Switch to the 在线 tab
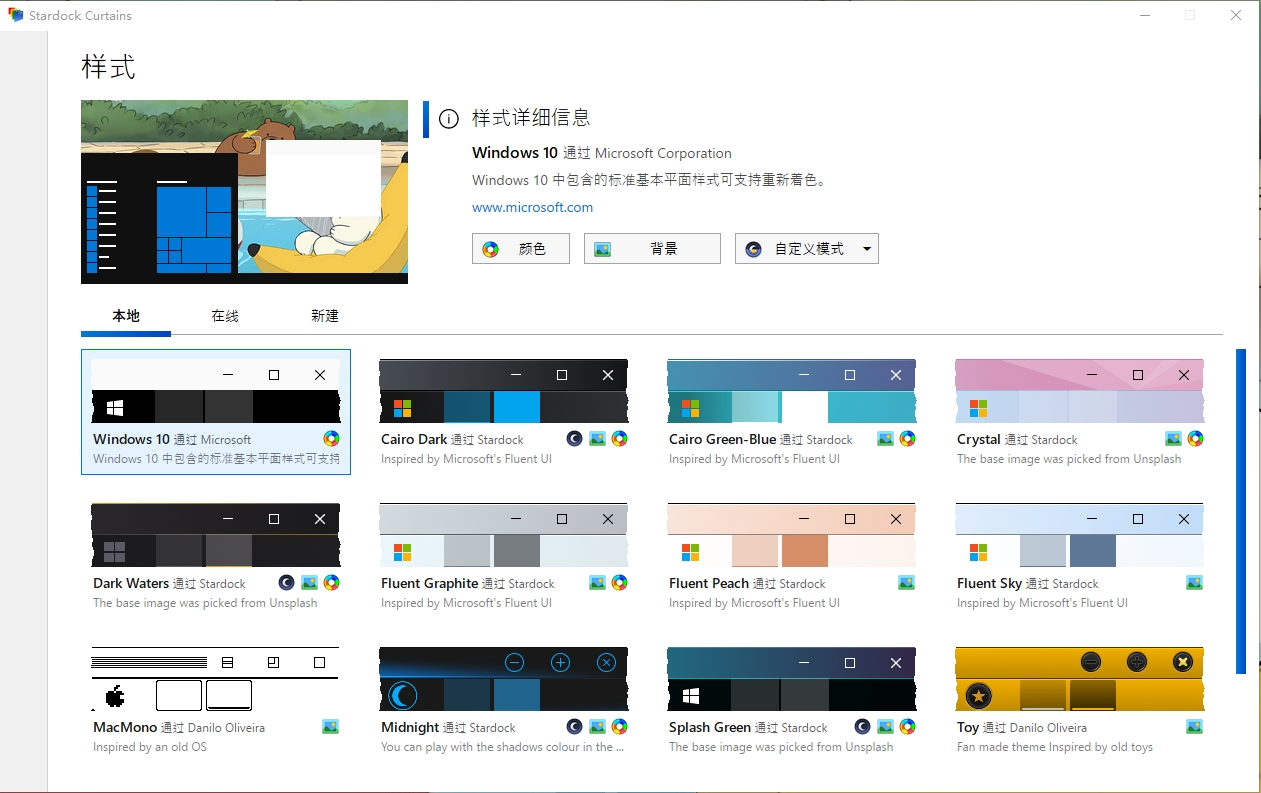The width and height of the screenshot is (1261, 793). pos(224,315)
